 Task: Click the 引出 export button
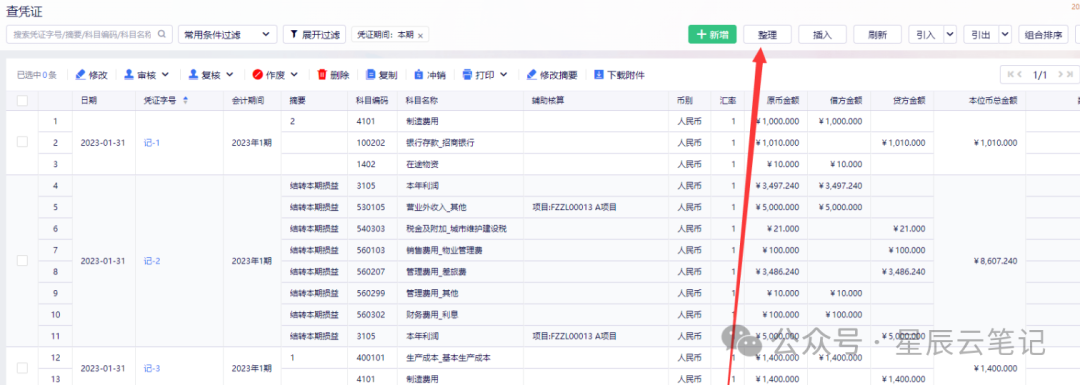point(980,34)
